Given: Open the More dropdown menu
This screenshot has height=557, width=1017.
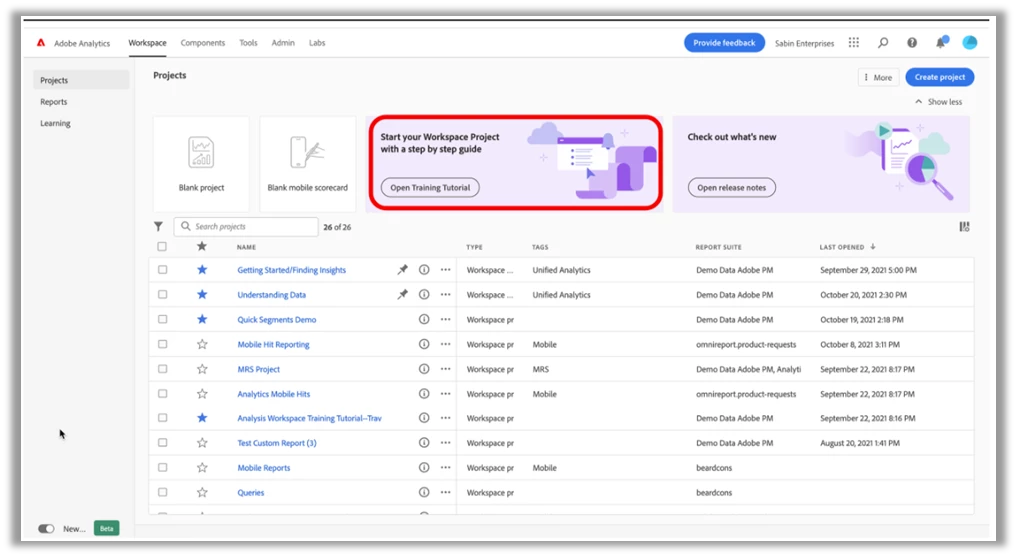Looking at the screenshot, I should coord(878,77).
